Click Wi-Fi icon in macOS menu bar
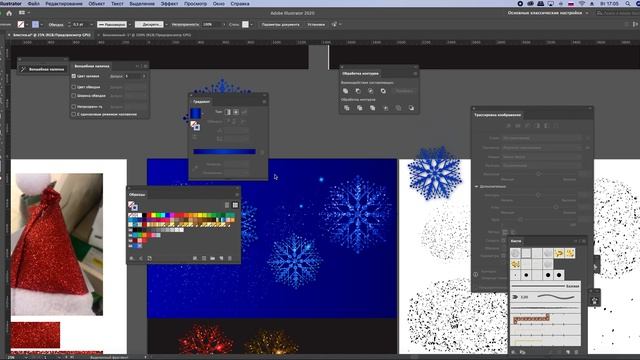Image resolution: width=640 pixels, height=360 pixels. [x=582, y=4]
